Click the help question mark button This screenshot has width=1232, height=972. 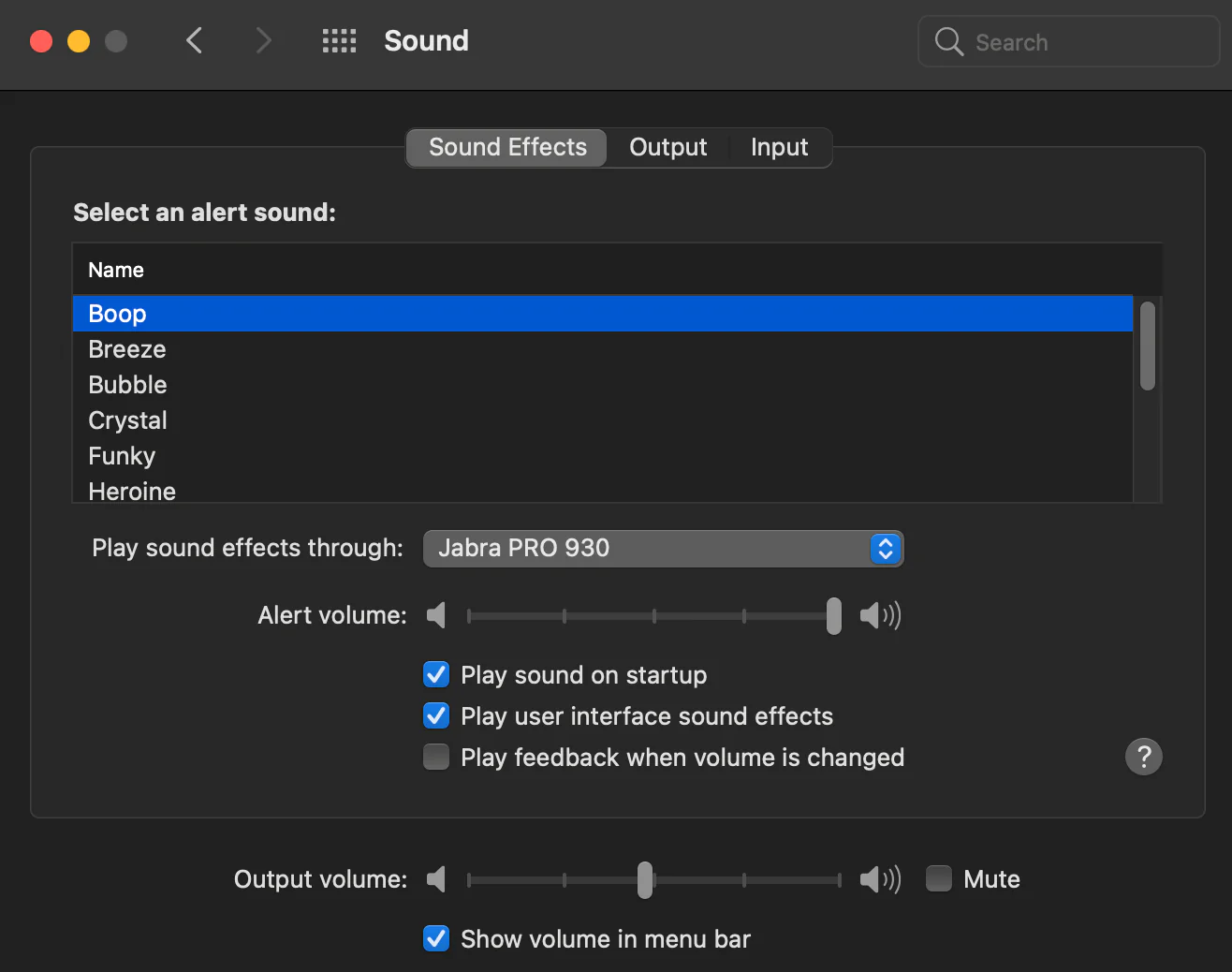click(x=1143, y=757)
